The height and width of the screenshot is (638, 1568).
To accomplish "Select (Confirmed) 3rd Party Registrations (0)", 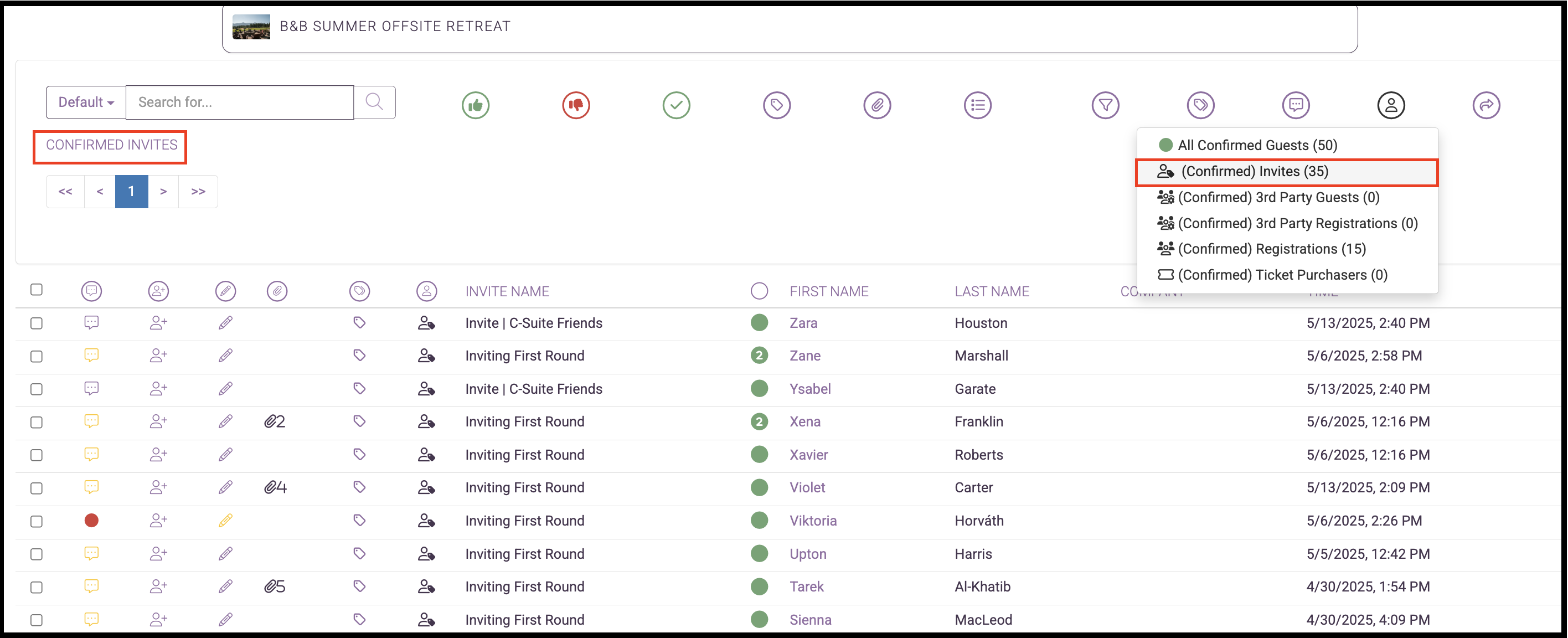I will point(1287,223).
